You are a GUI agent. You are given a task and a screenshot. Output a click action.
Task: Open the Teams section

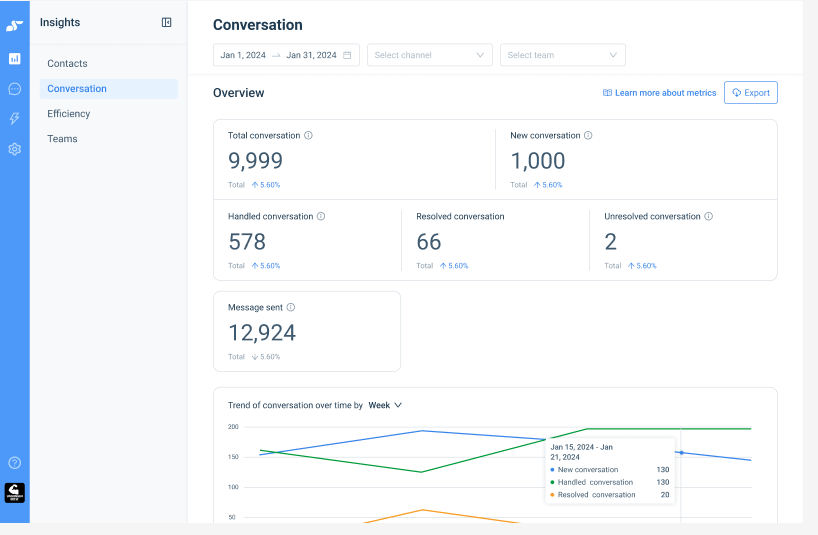pos(62,139)
